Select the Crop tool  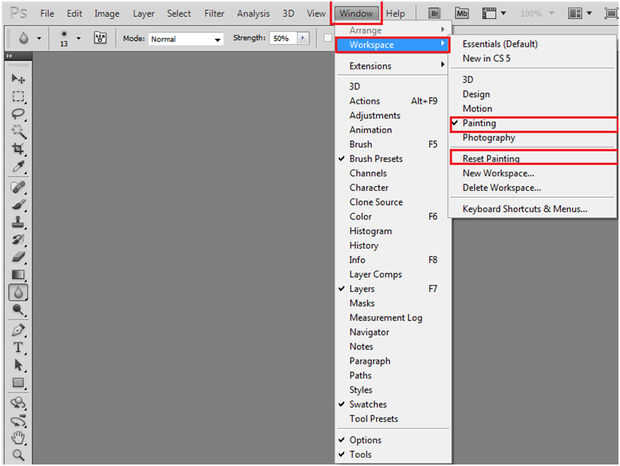tap(18, 149)
